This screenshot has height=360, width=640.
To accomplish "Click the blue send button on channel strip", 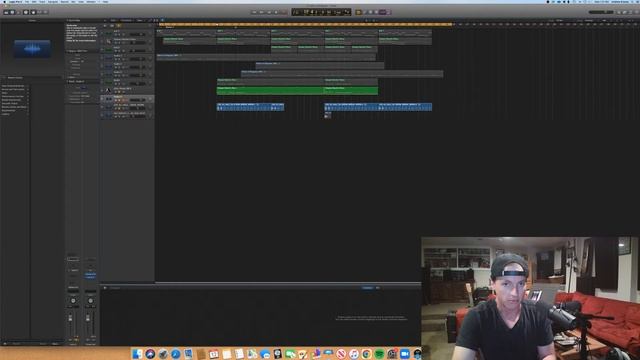I will pos(90,275).
